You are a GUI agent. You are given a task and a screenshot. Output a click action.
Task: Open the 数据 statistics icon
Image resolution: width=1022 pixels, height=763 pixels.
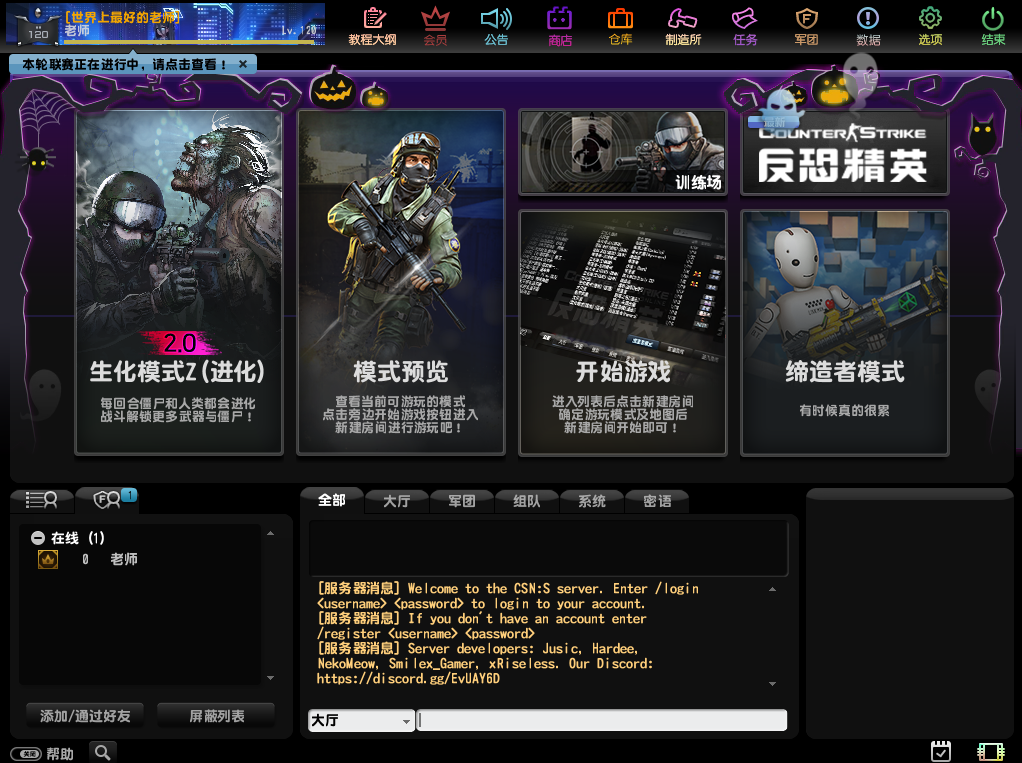tap(868, 26)
